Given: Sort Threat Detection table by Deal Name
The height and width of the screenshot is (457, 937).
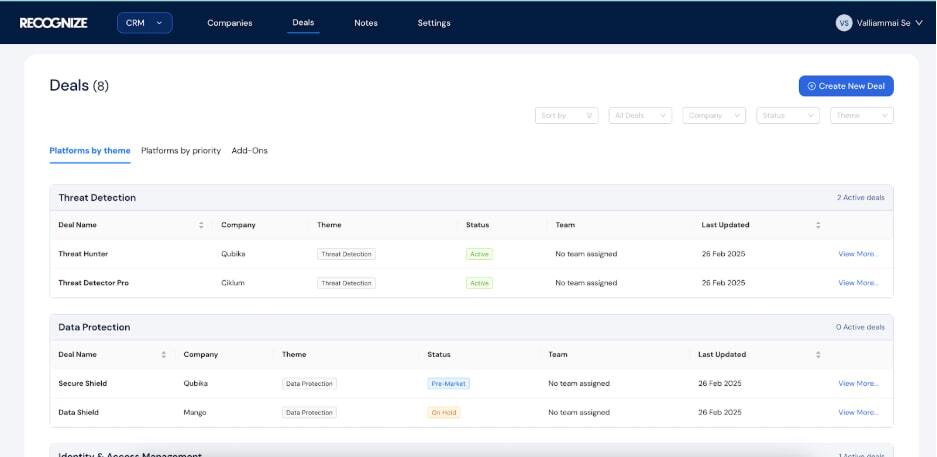Looking at the screenshot, I should [201, 225].
